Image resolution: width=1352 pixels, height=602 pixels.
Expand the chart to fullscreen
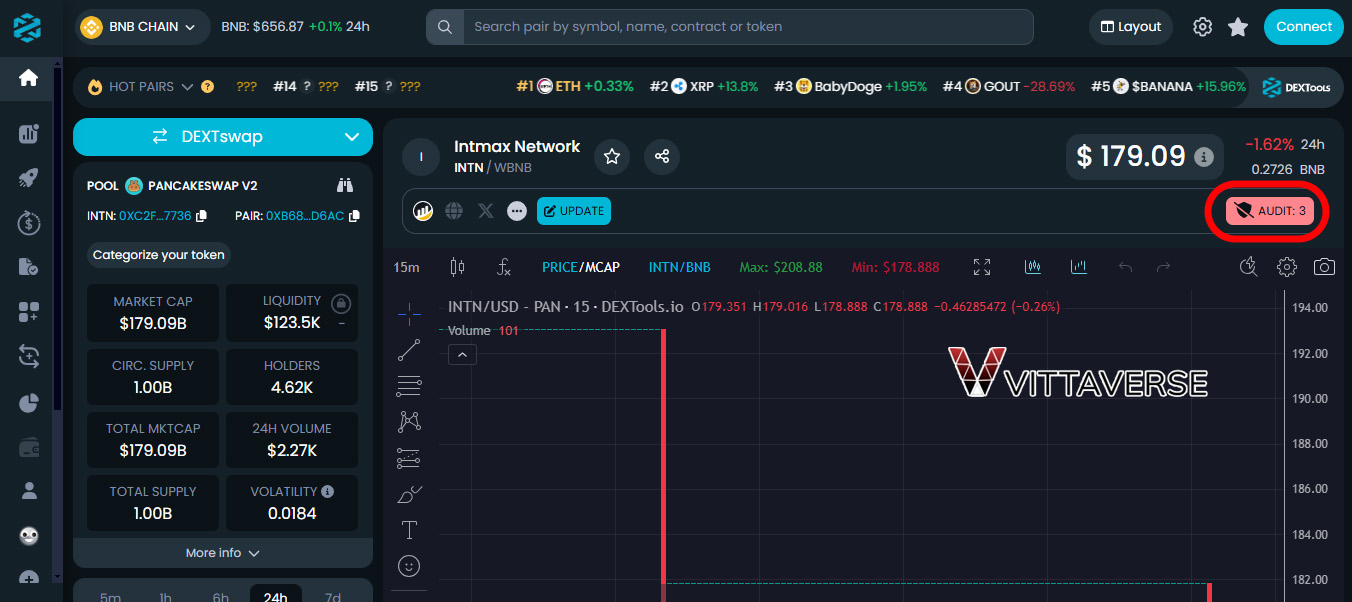click(981, 267)
